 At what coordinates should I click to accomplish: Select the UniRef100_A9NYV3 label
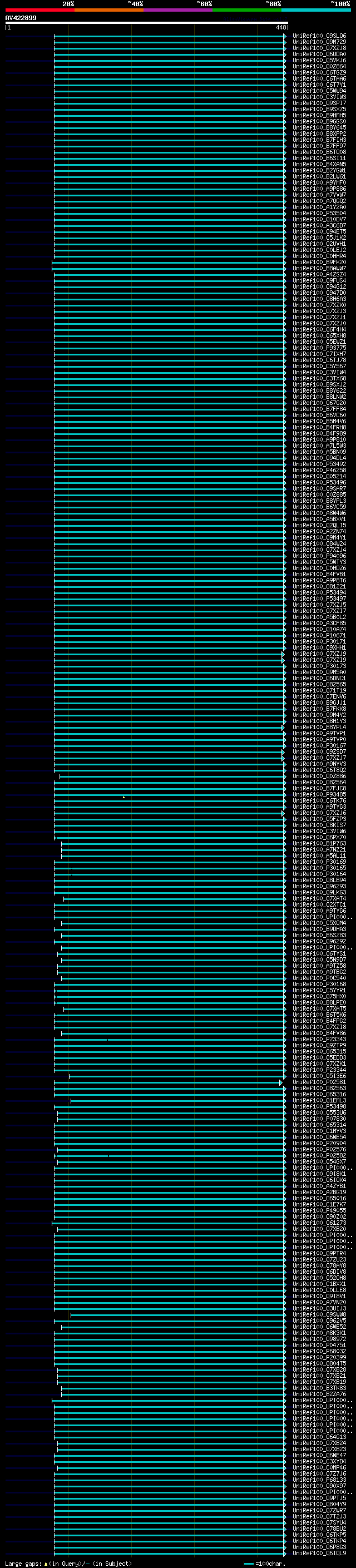(x=319, y=764)
